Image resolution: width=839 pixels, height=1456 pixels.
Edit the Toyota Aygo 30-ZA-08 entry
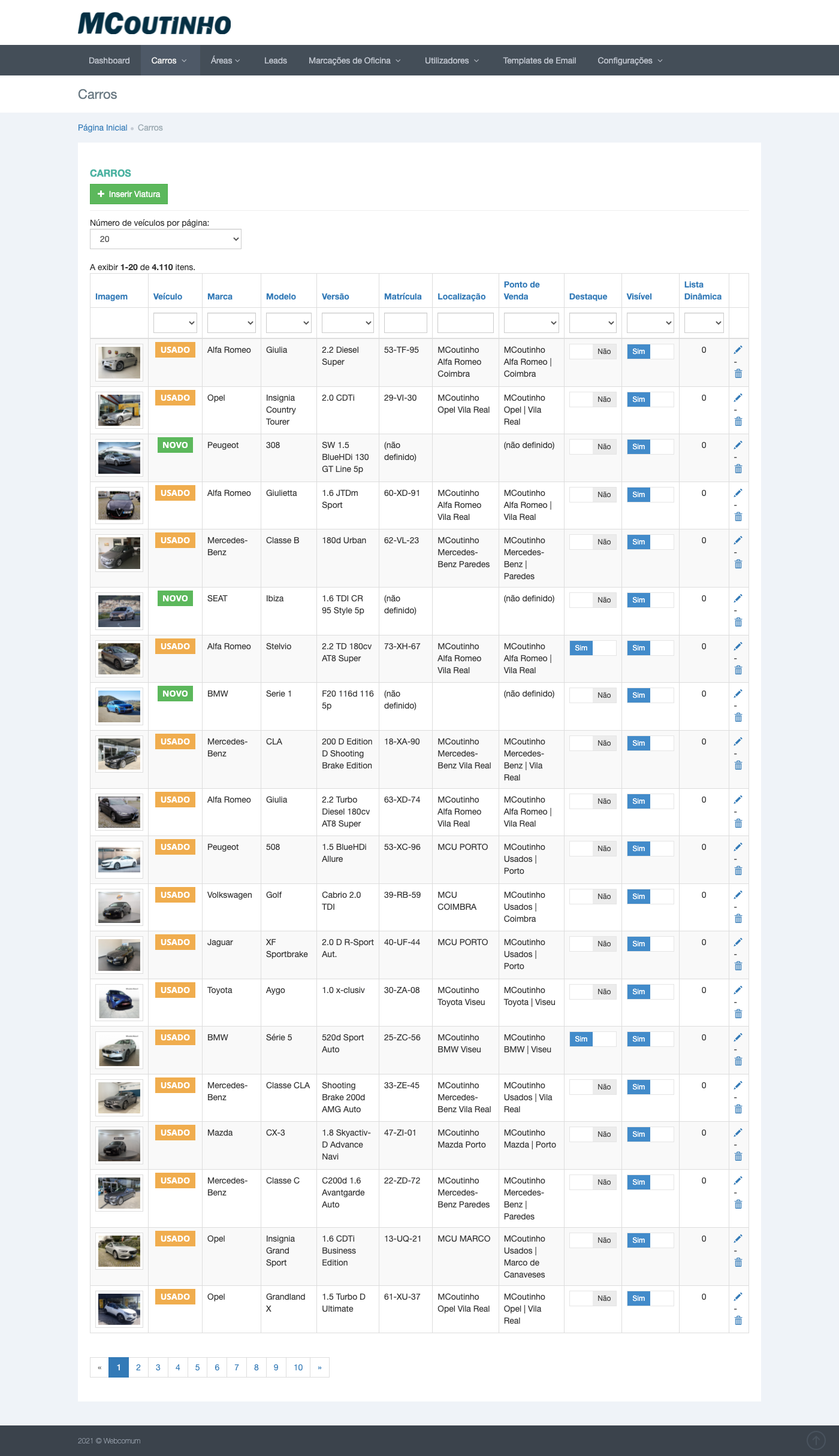coord(738,990)
